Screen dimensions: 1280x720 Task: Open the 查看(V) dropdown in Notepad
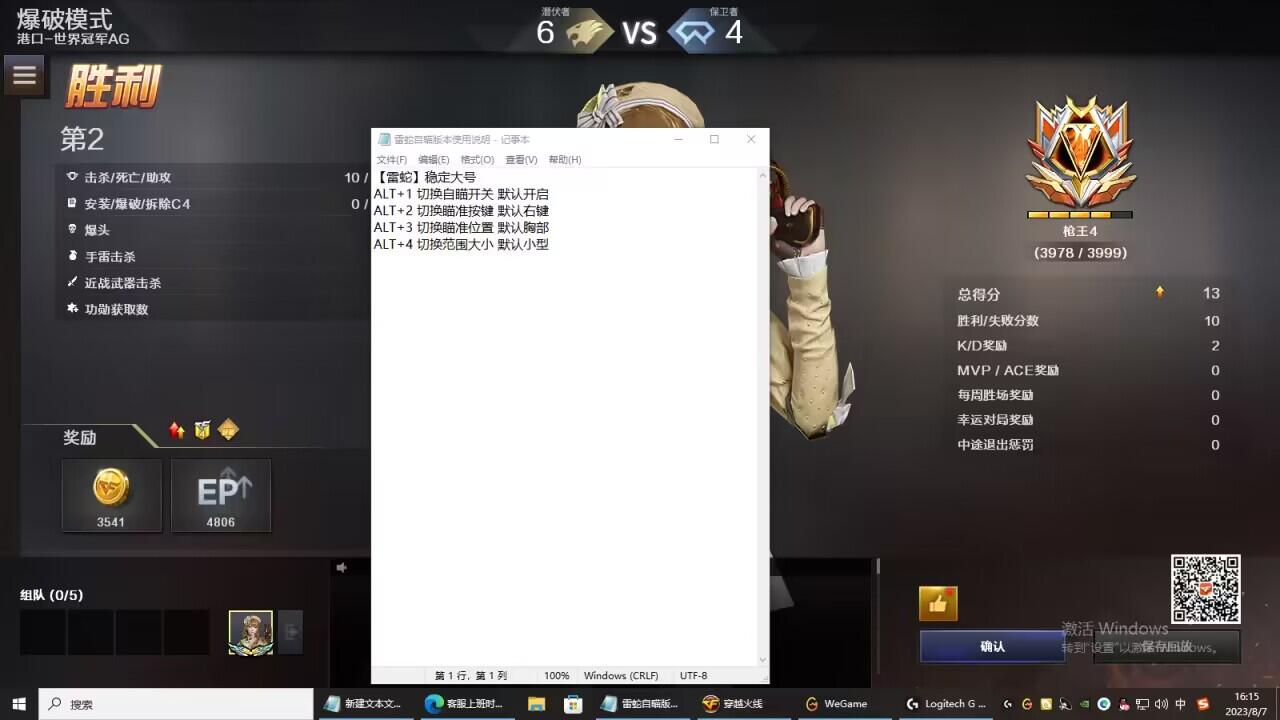coord(520,159)
